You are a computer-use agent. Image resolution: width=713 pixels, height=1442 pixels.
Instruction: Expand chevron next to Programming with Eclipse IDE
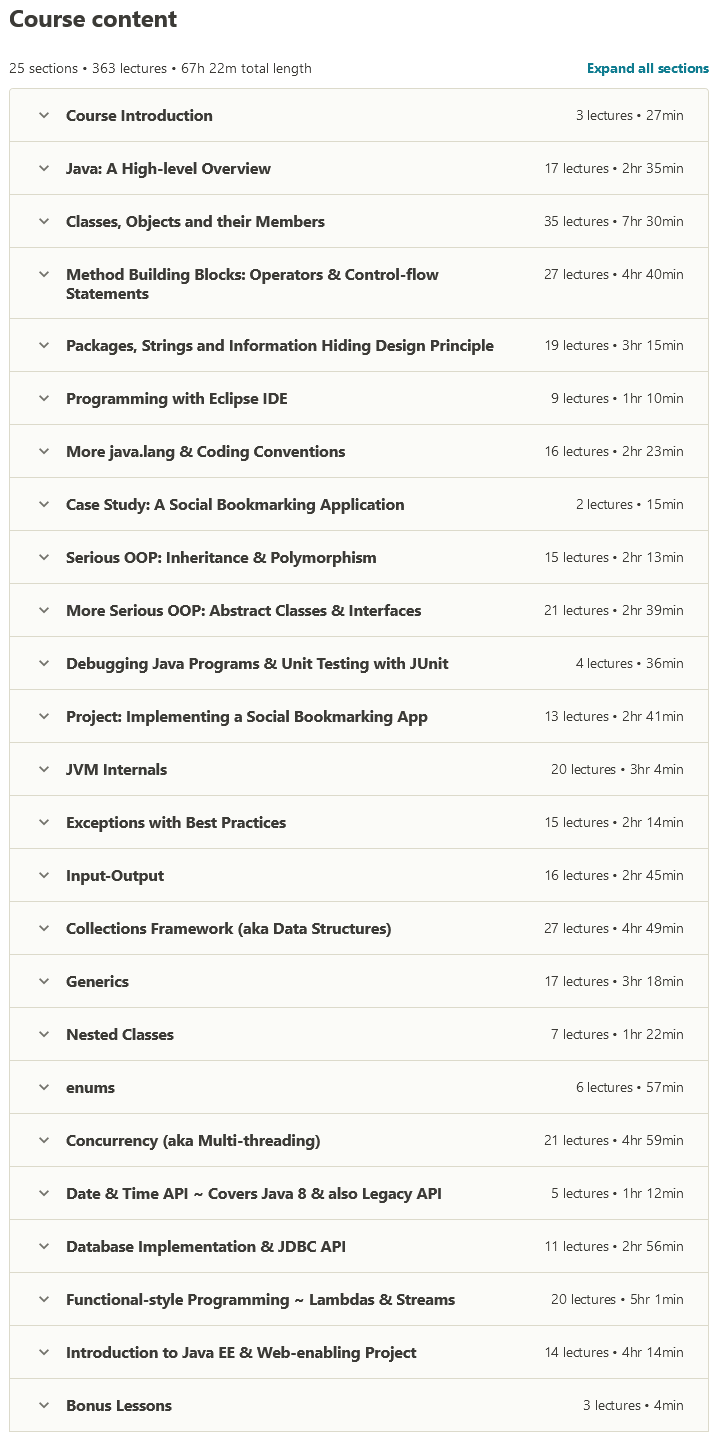tap(44, 398)
